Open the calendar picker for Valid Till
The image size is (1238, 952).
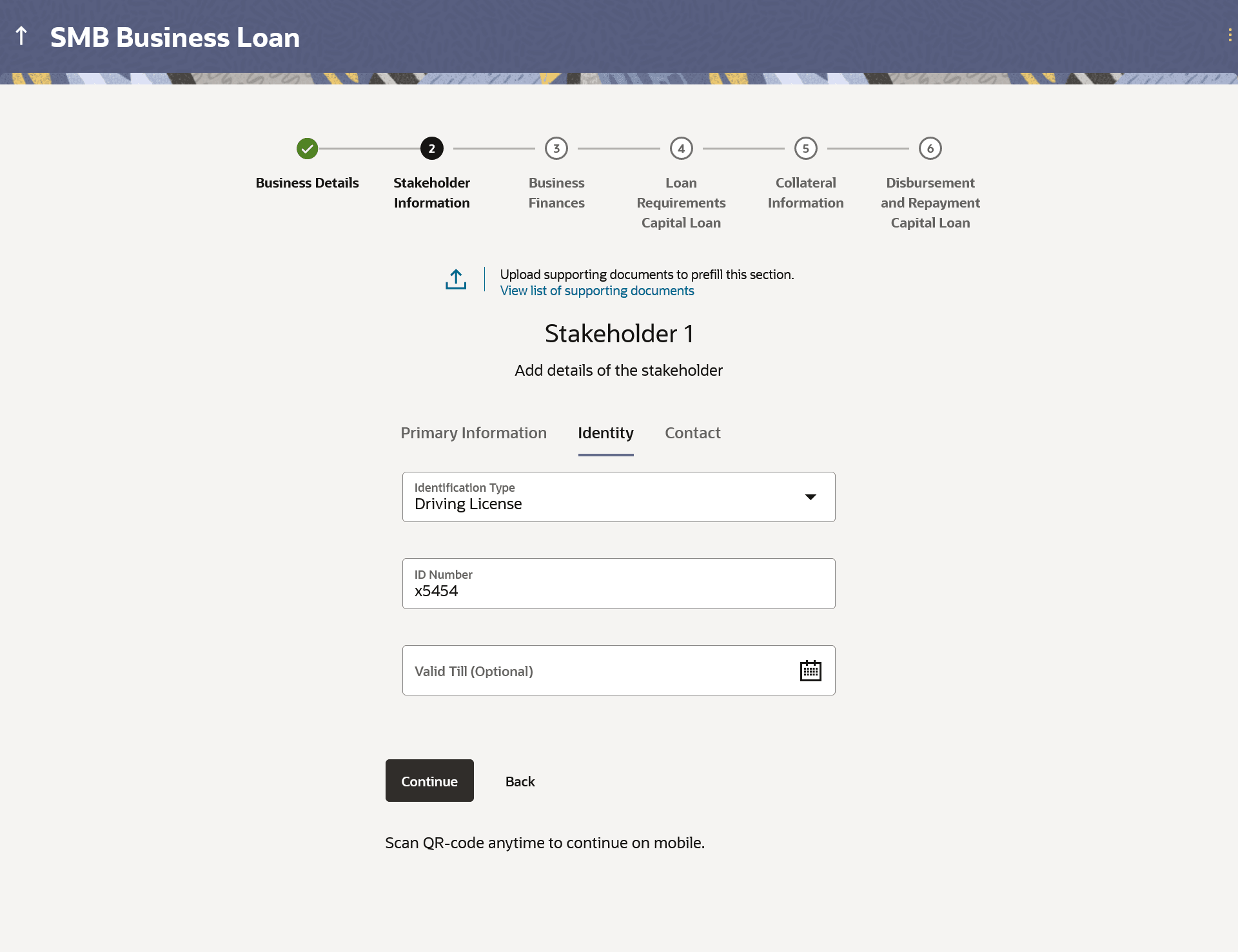pyautogui.click(x=810, y=670)
